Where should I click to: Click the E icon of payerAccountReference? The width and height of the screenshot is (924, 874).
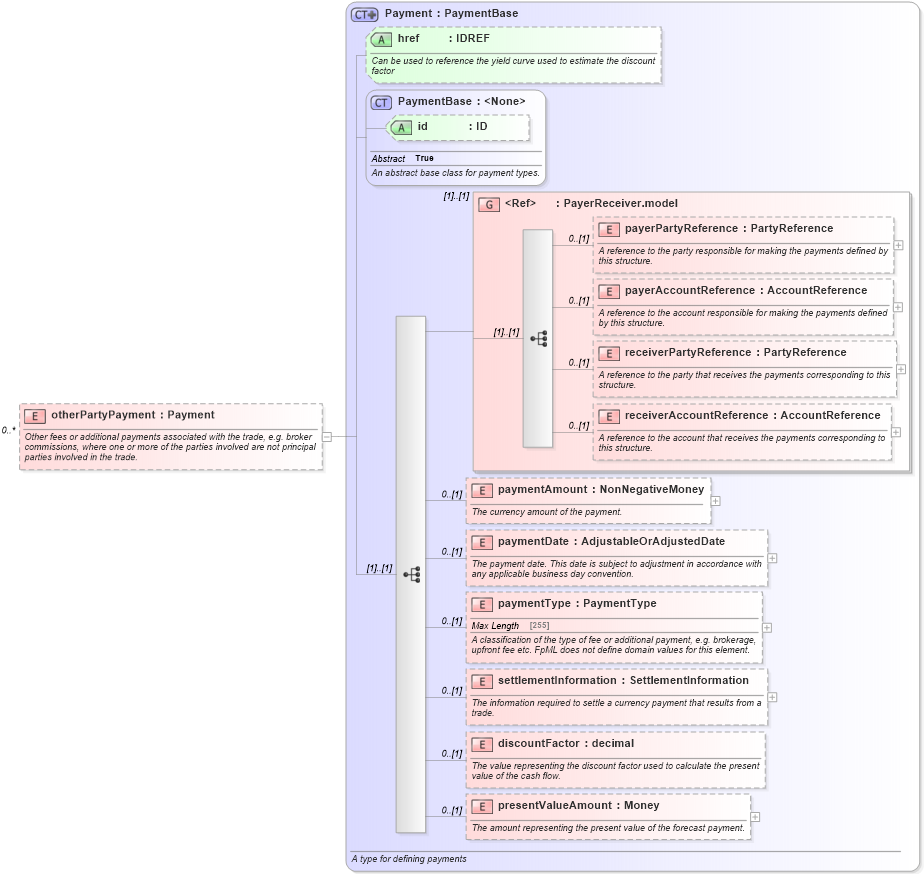(x=609, y=292)
